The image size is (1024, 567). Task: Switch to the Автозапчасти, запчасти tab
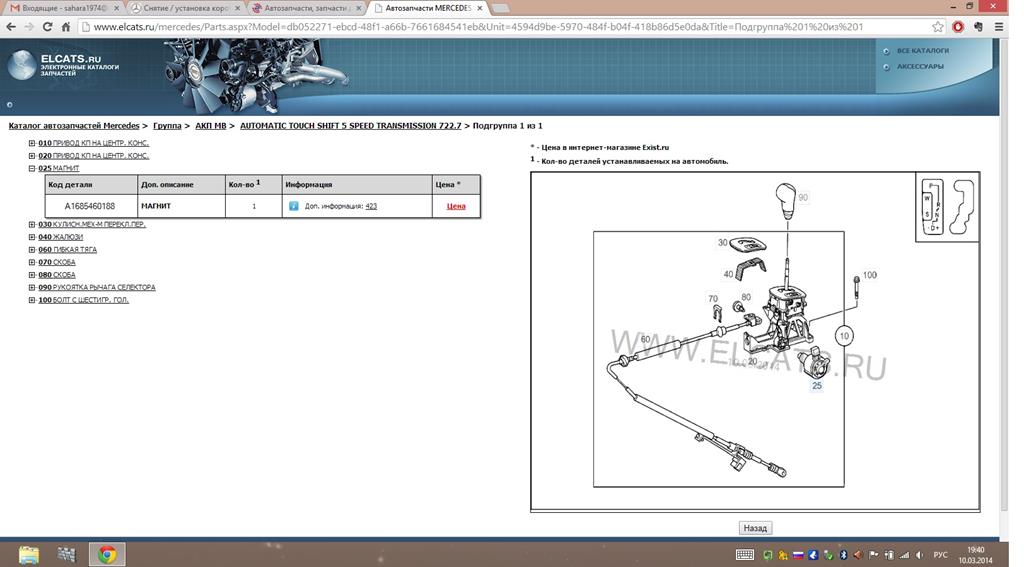tap(306, 8)
